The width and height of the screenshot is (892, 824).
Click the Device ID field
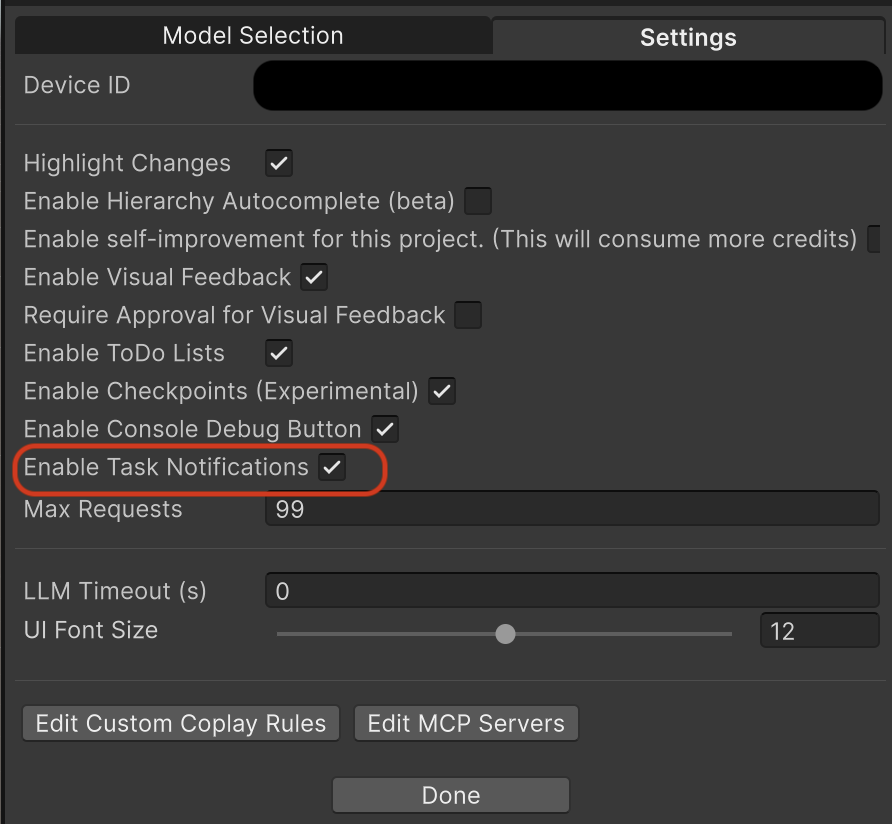coord(568,85)
